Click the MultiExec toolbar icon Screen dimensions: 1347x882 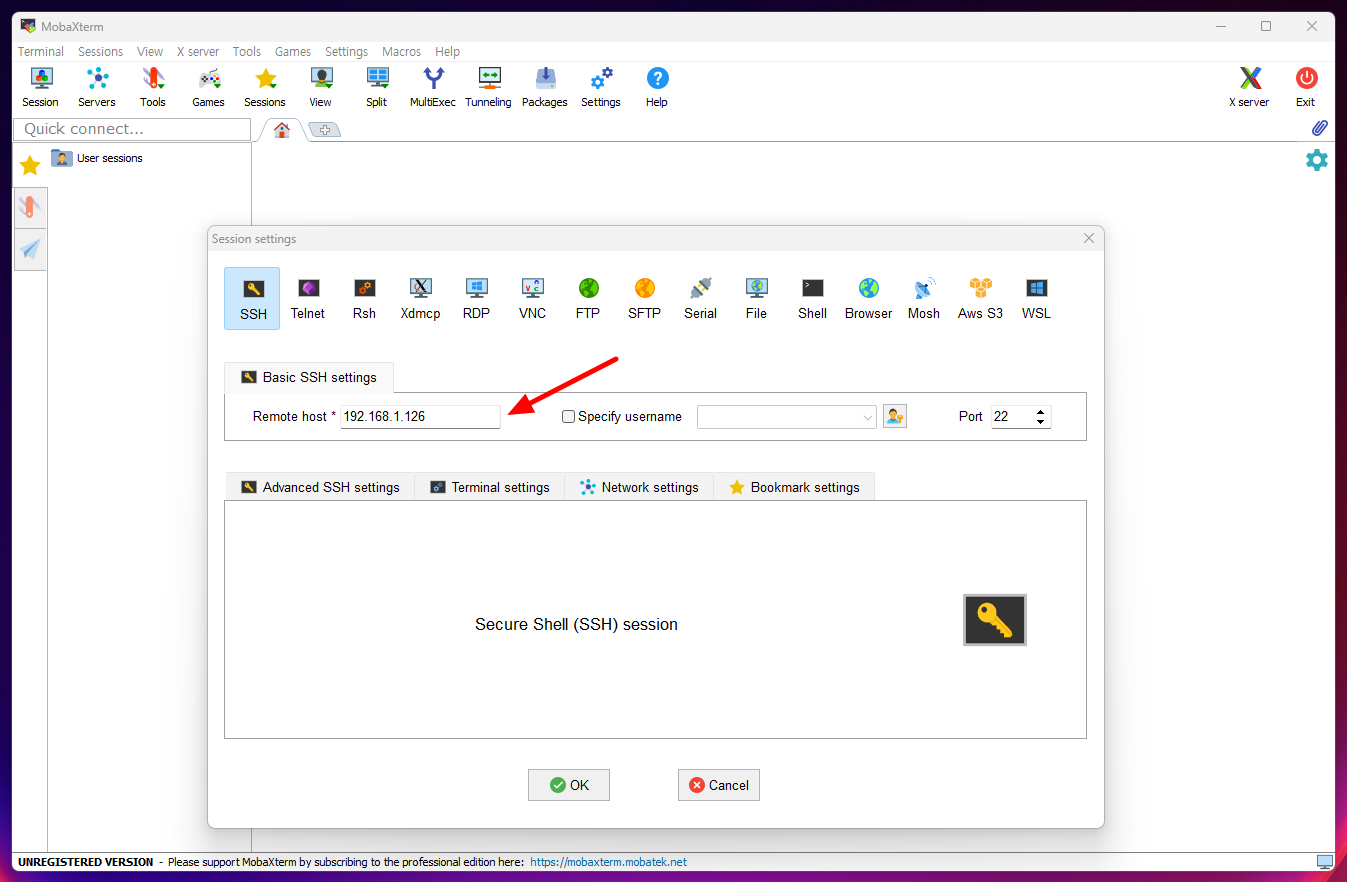tap(433, 87)
